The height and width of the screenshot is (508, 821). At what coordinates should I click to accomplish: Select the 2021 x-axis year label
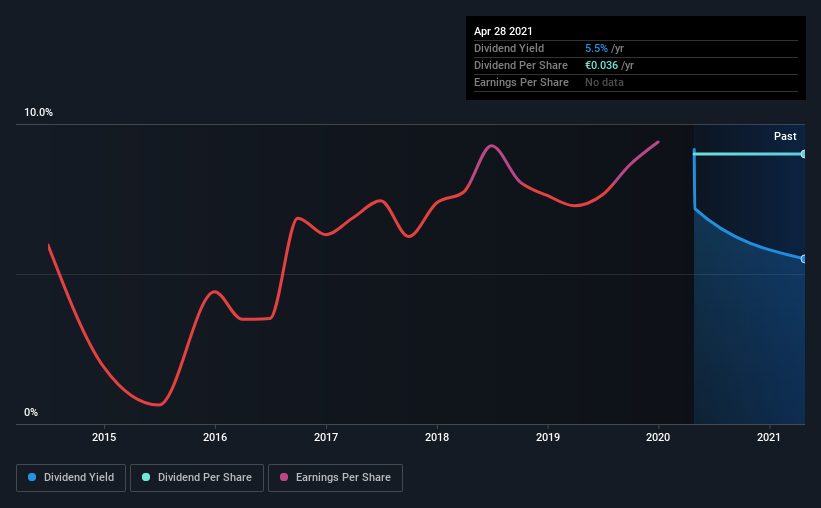(769, 437)
